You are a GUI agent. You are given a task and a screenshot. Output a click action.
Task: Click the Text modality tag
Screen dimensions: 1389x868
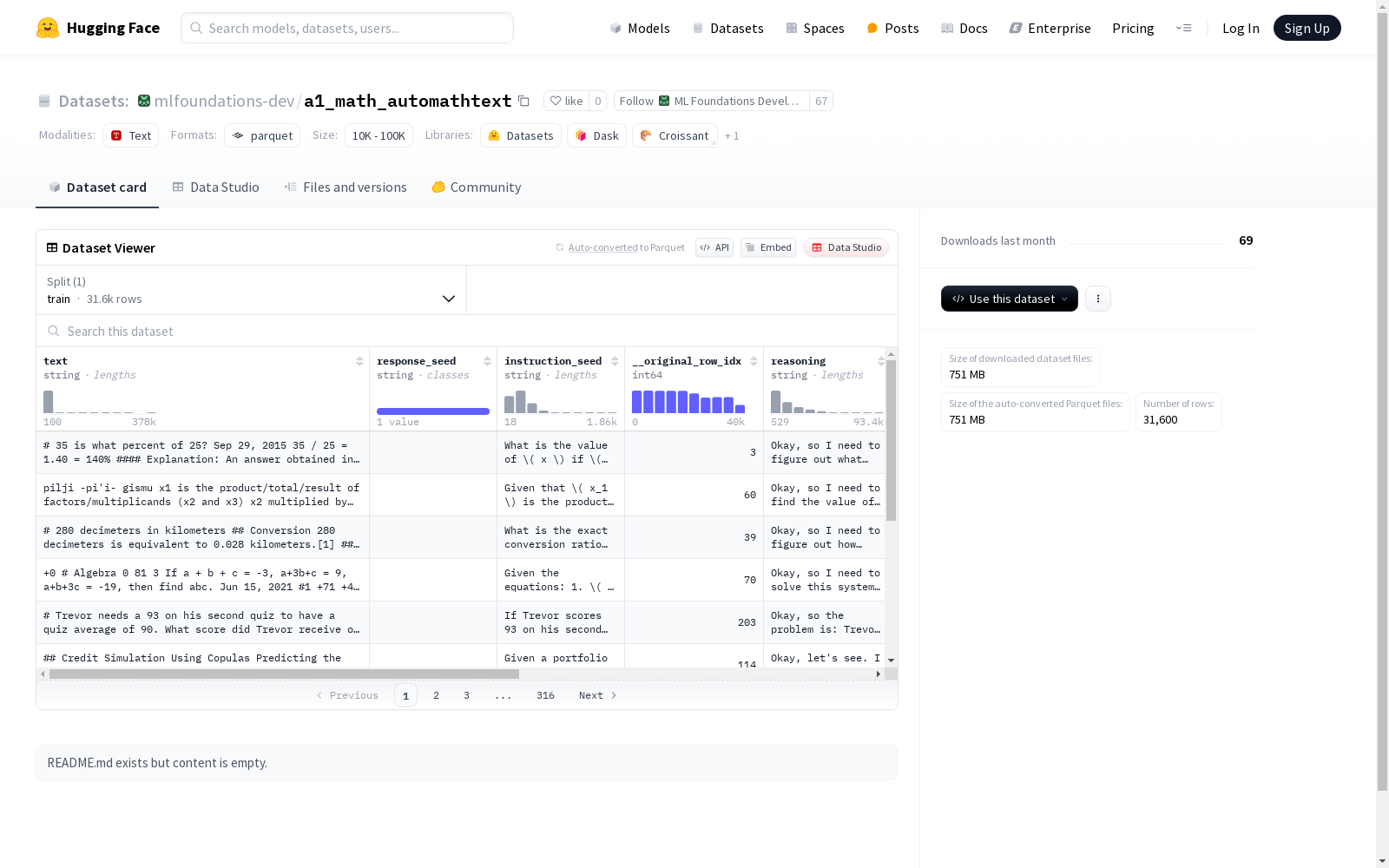(x=131, y=135)
